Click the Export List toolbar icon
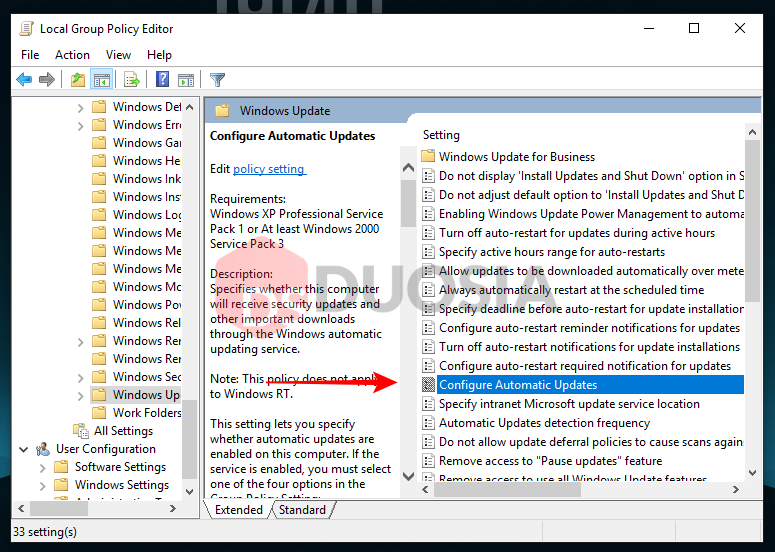775x552 pixels. pyautogui.click(x=132, y=79)
